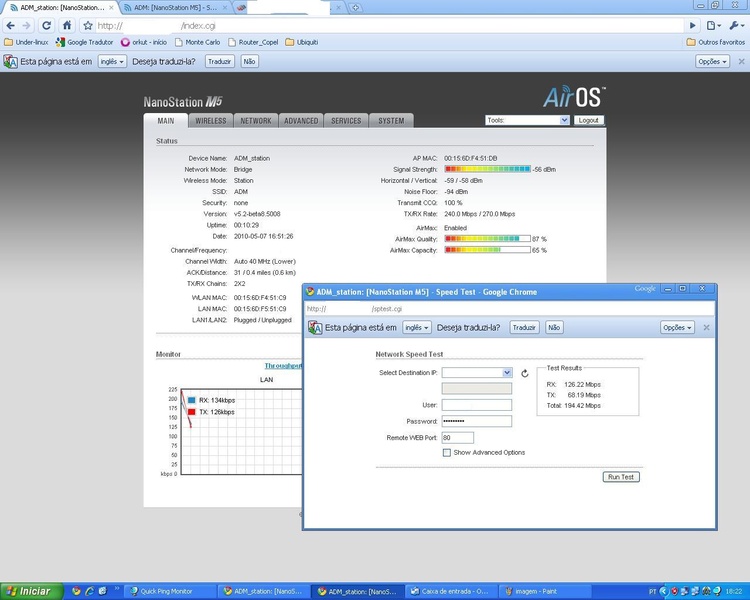The width and height of the screenshot is (750, 600).
Task: Click the AirMax Capacity bar
Action: tap(487, 250)
